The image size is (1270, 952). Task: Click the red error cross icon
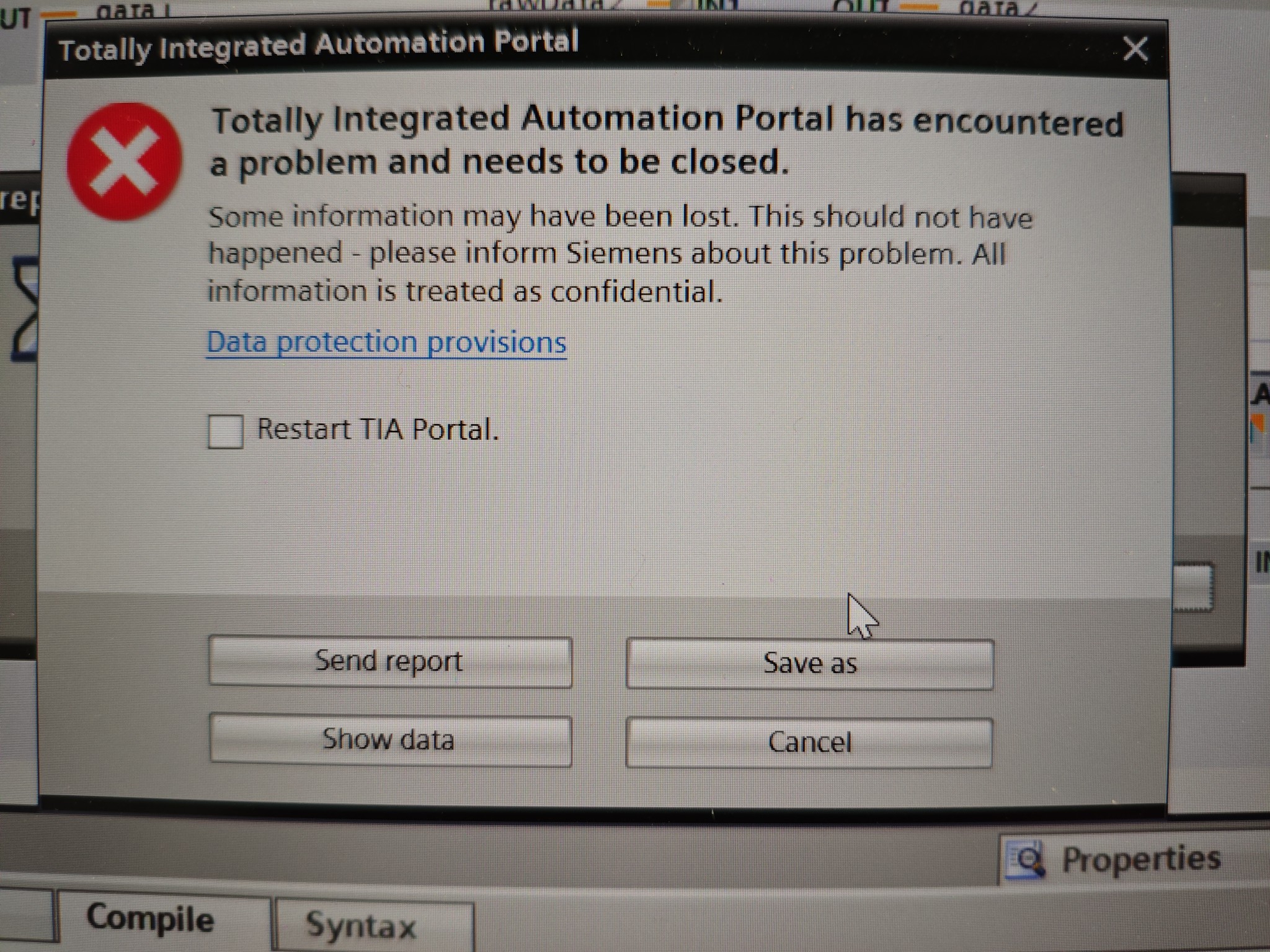[125, 161]
